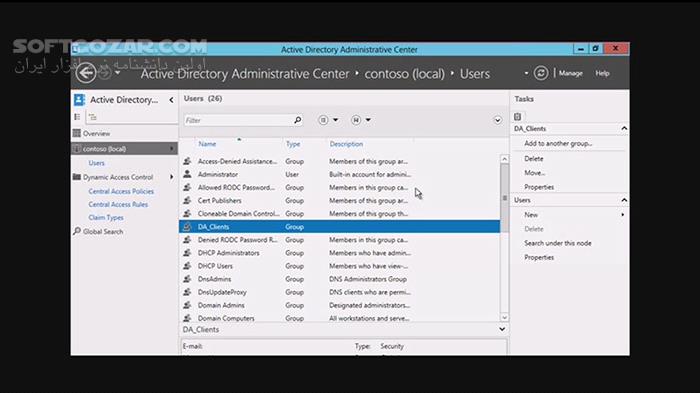Collapse the DA_Clients tasks section
The width and height of the screenshot is (700, 393).
[624, 129]
